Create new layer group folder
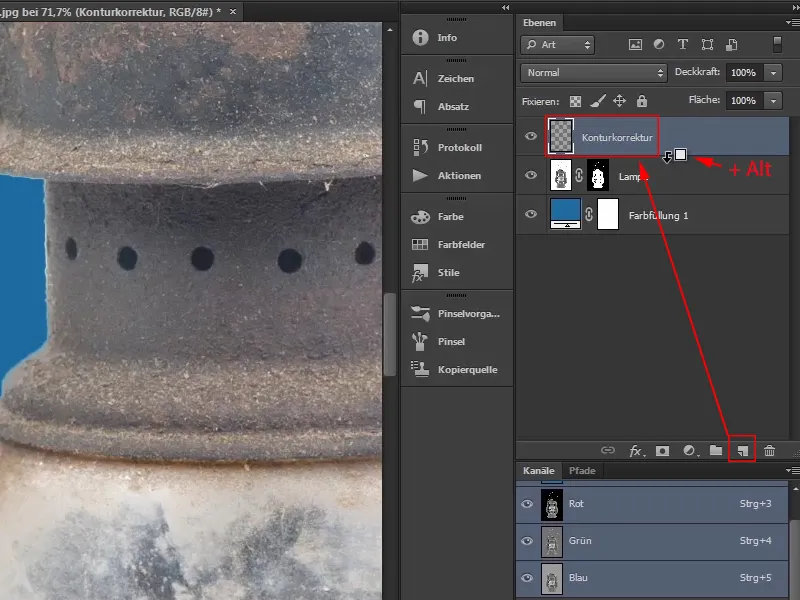The height and width of the screenshot is (600, 800). coord(716,450)
